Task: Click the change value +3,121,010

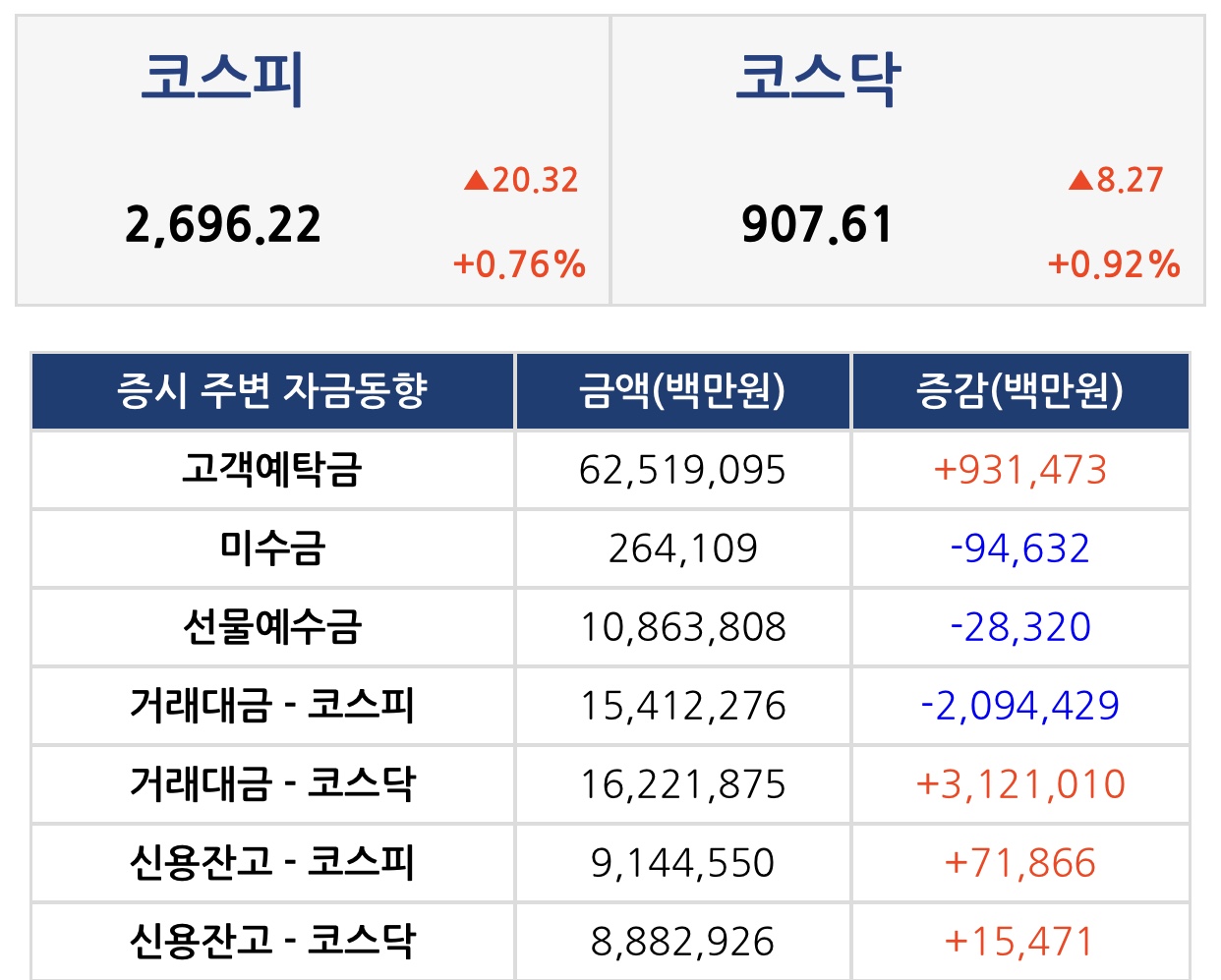Action: coord(1020,784)
